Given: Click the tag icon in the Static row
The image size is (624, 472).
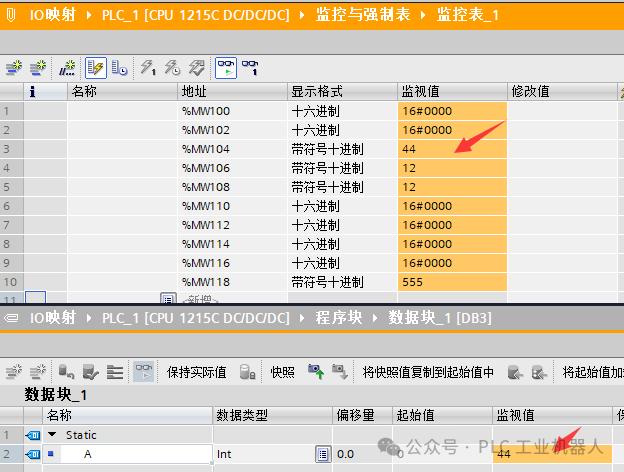Looking at the screenshot, I should click(33, 435).
